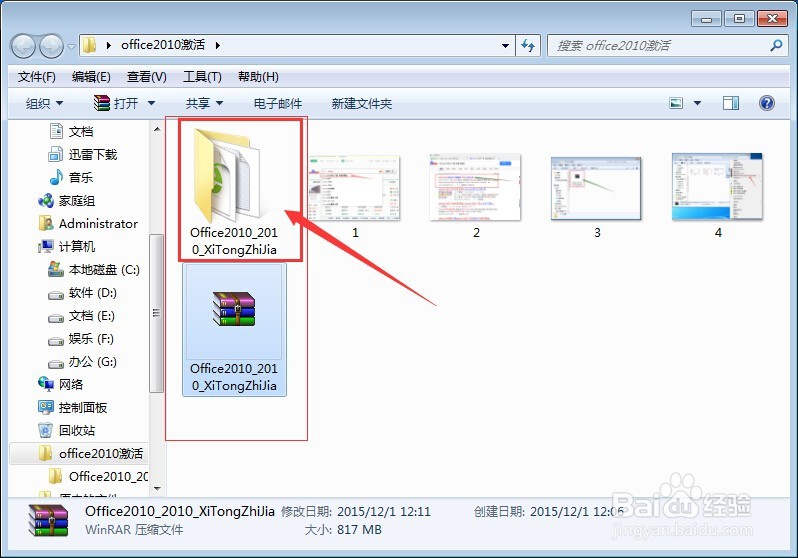
Task: Open 娱乐 (F:) drive
Action: (x=81, y=339)
